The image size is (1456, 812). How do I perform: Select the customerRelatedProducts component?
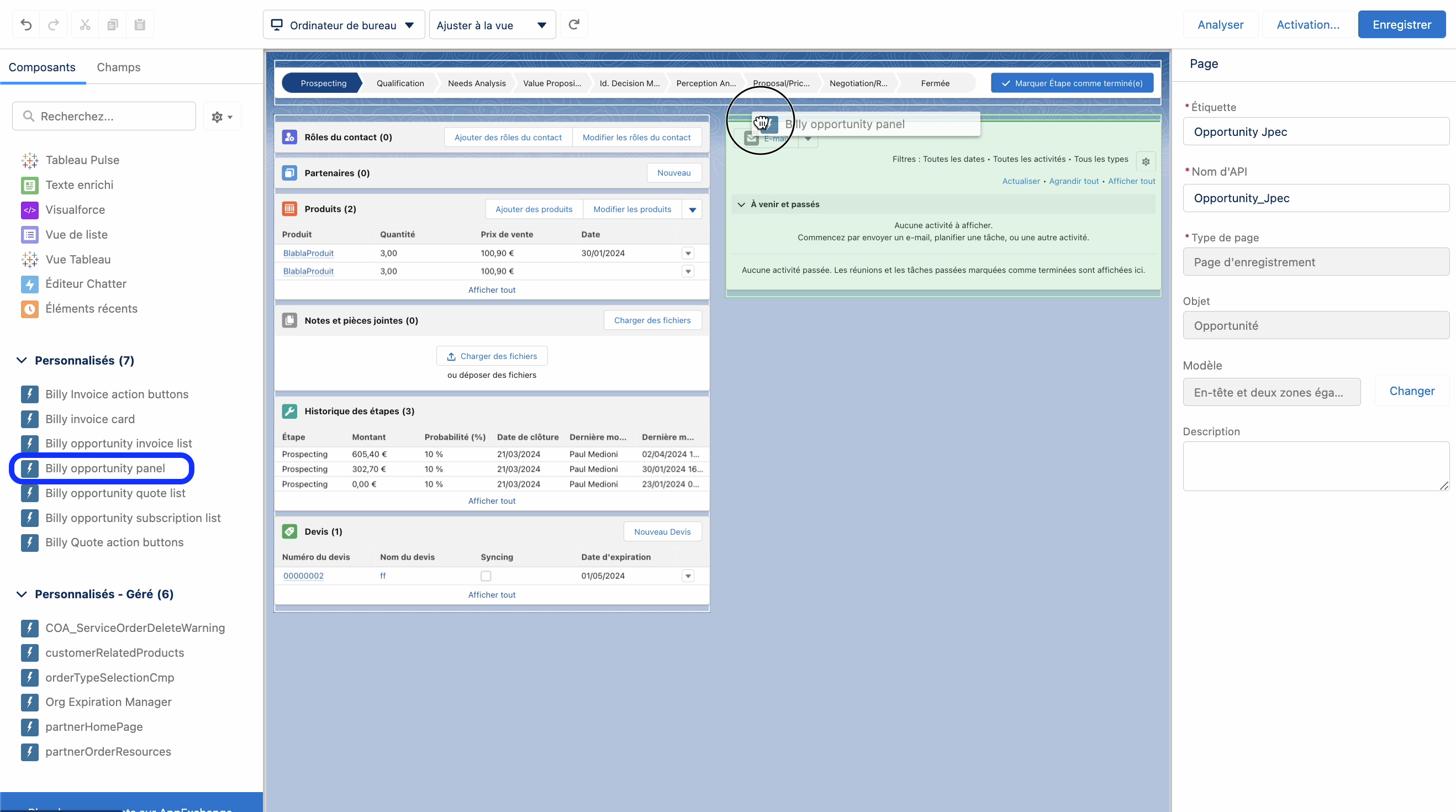(115, 653)
